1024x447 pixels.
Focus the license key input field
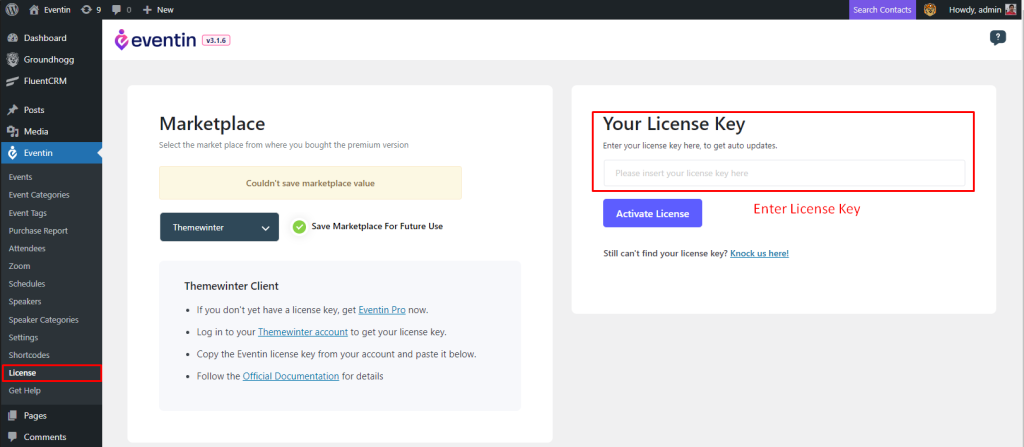pyautogui.click(x=784, y=173)
